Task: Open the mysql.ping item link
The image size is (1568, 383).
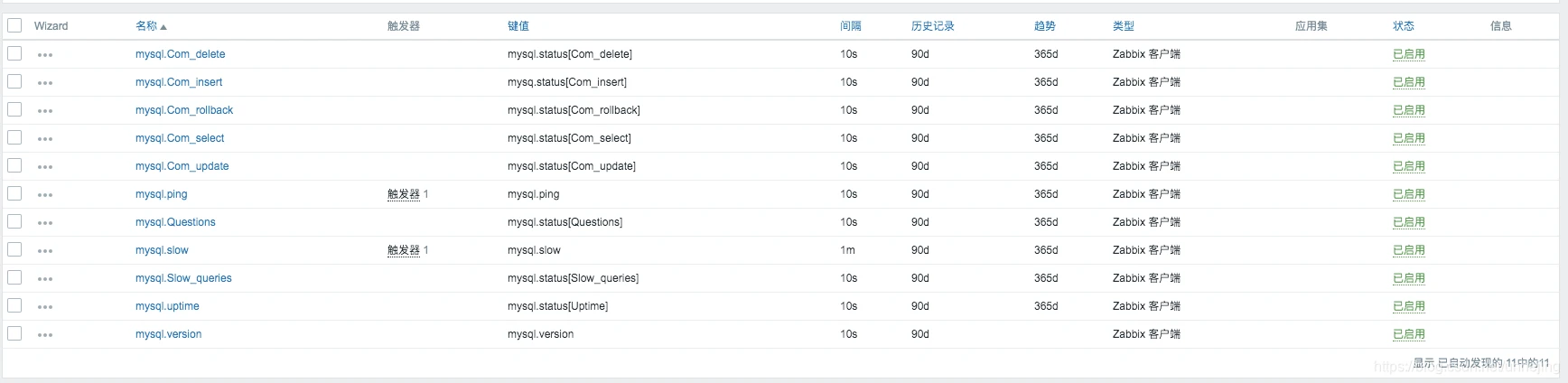Action: click(x=162, y=194)
